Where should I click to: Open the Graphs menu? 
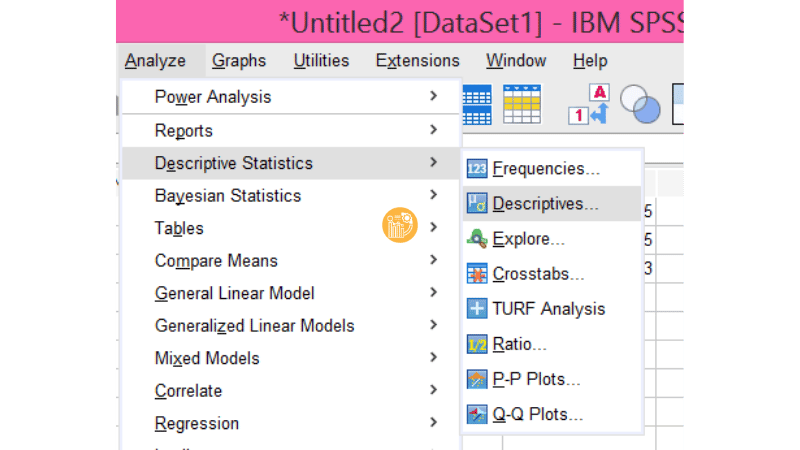click(239, 61)
